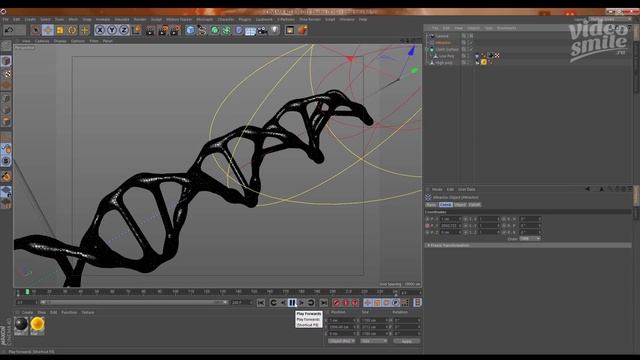This screenshot has width=640, height=360.
Task: Open the Simulate menu
Action: coord(122,19)
